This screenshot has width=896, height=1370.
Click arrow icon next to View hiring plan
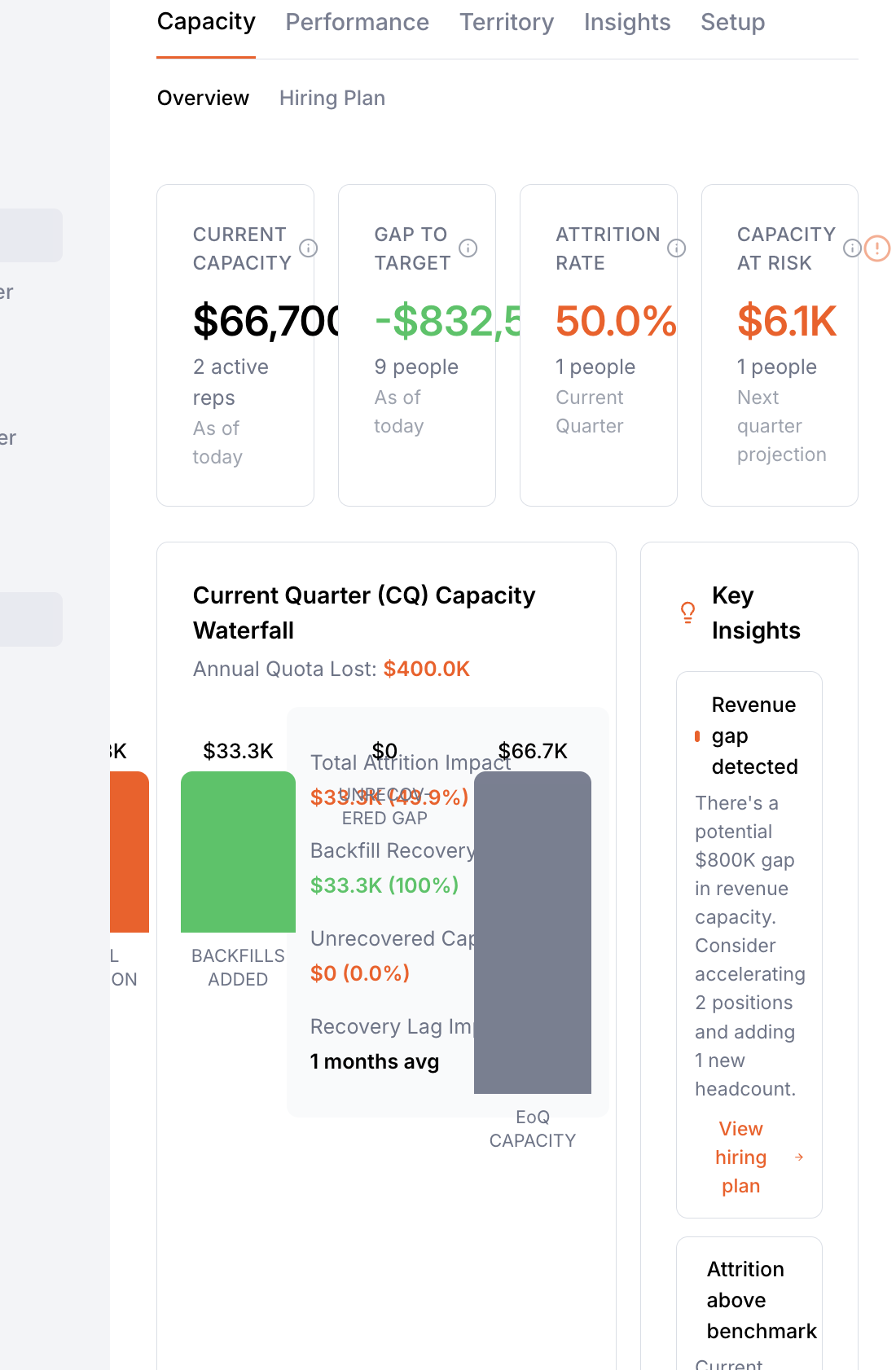(799, 1157)
